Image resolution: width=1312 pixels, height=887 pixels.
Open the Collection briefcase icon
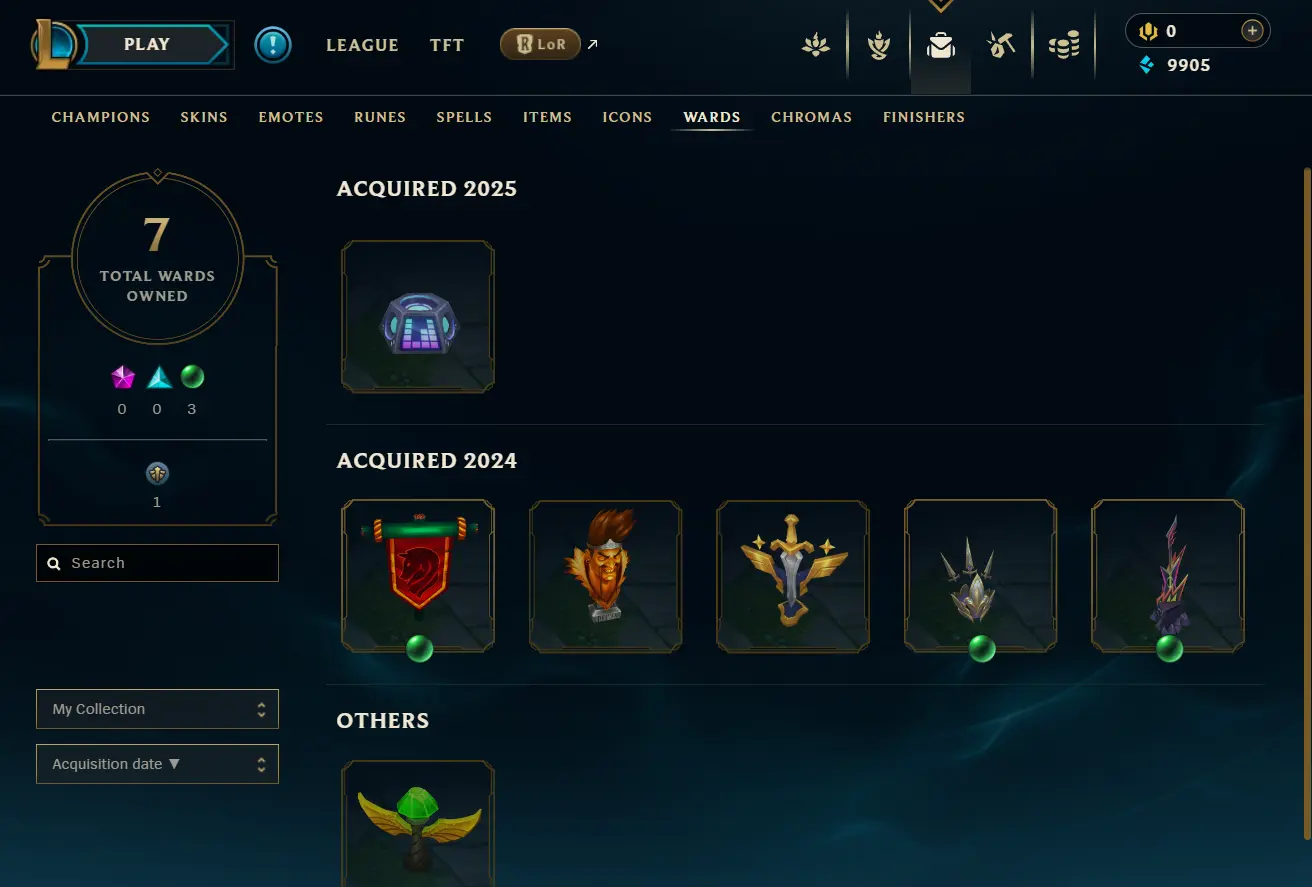point(940,46)
